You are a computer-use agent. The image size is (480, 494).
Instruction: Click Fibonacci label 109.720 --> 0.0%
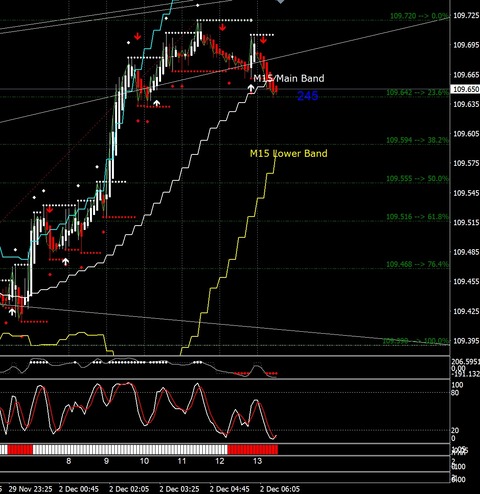(419, 16)
